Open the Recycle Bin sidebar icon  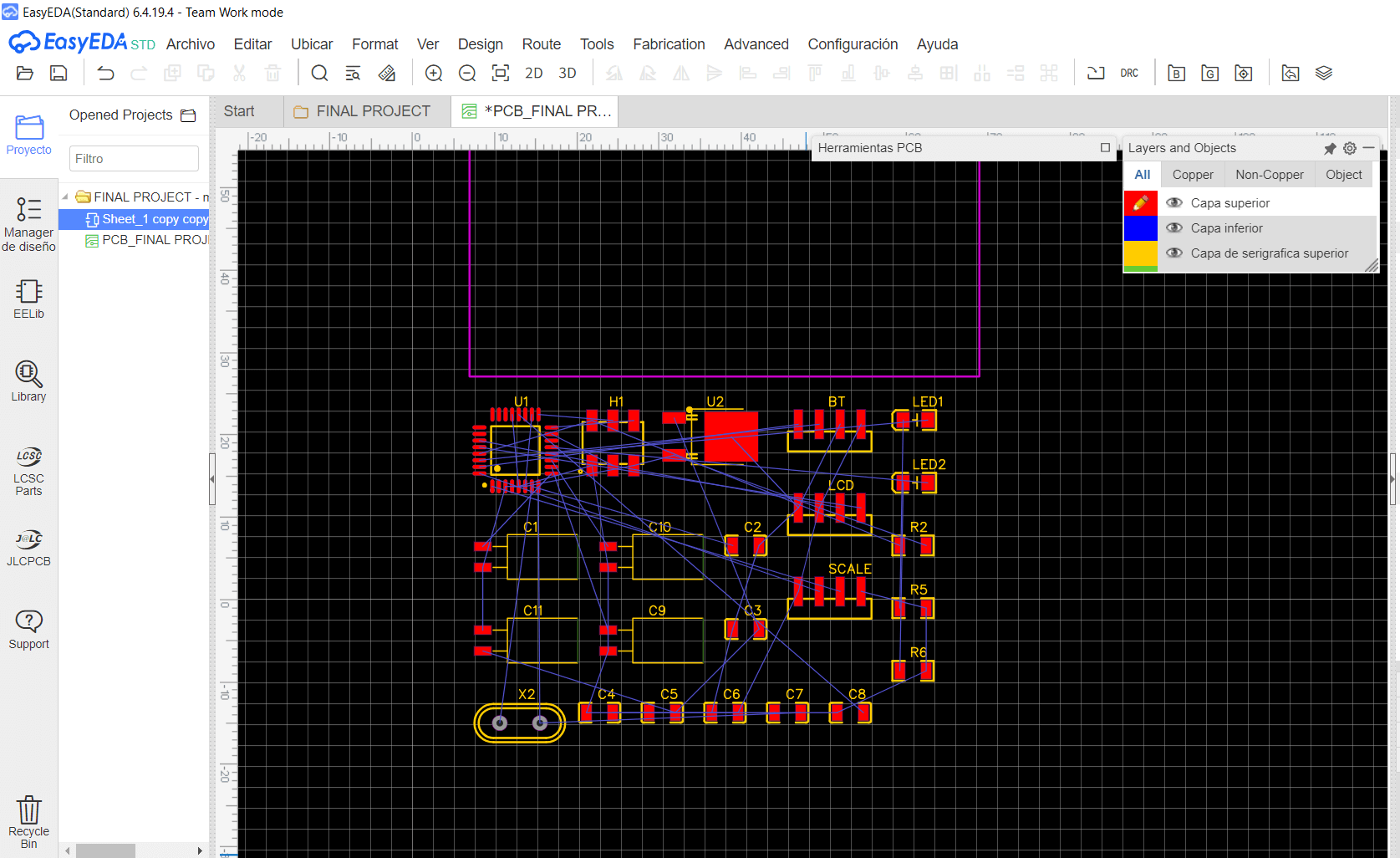coord(28,822)
